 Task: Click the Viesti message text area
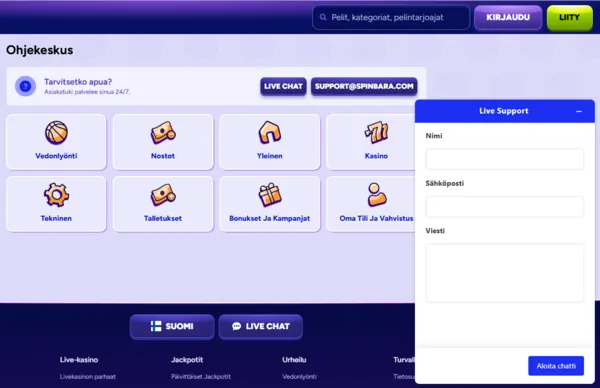tap(504, 273)
